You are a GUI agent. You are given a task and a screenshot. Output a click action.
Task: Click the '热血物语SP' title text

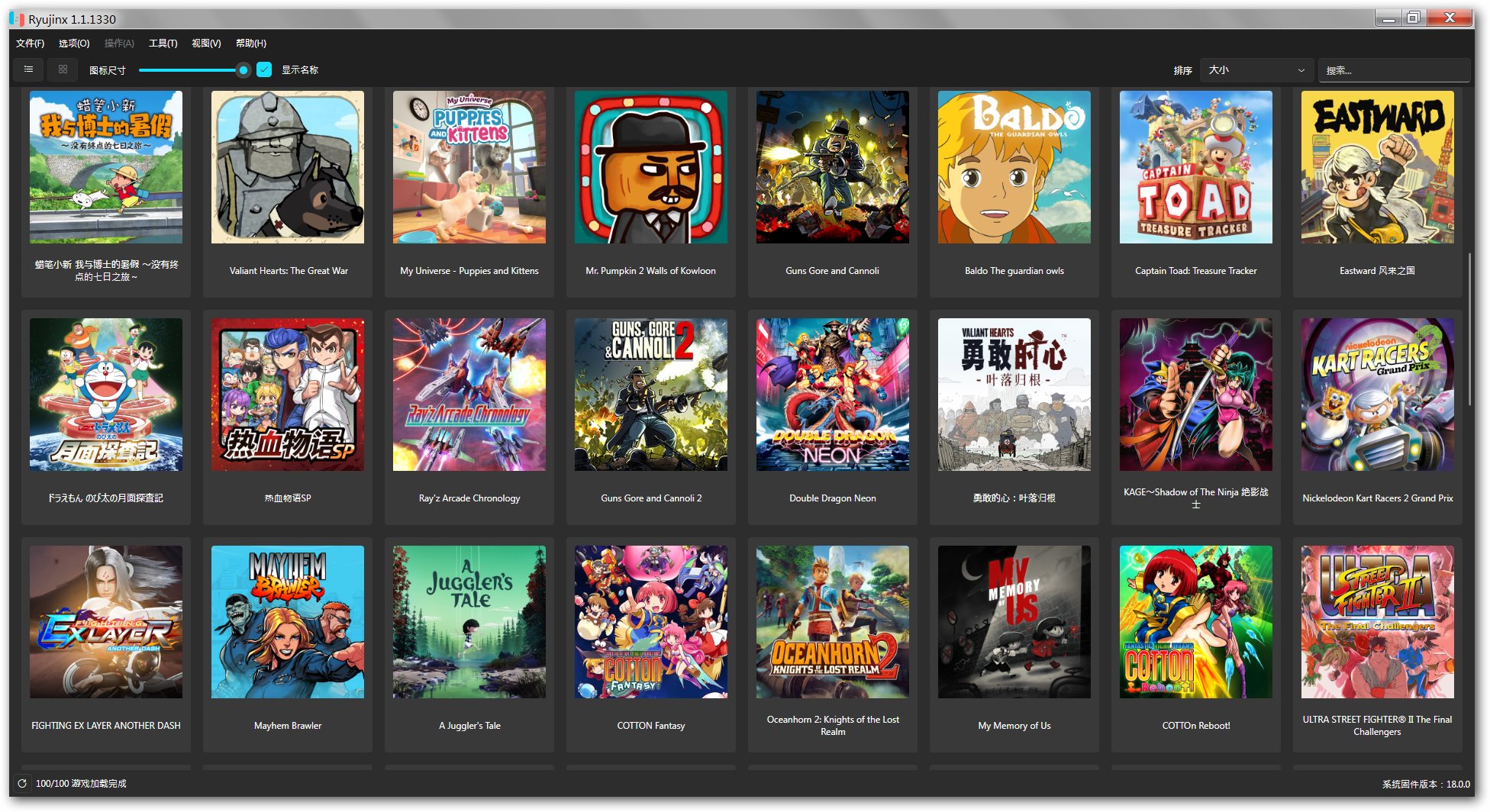288,498
